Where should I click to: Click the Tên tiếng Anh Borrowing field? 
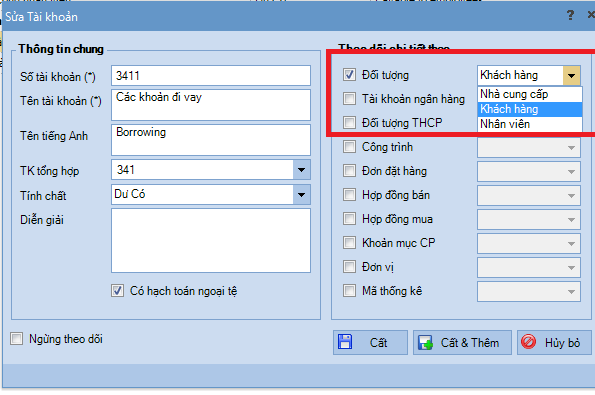(211, 140)
